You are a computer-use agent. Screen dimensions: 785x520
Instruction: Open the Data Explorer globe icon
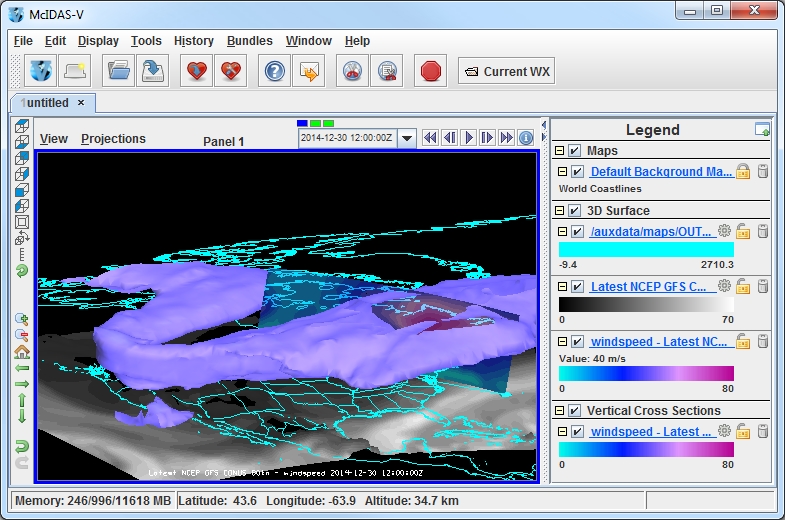(41, 71)
